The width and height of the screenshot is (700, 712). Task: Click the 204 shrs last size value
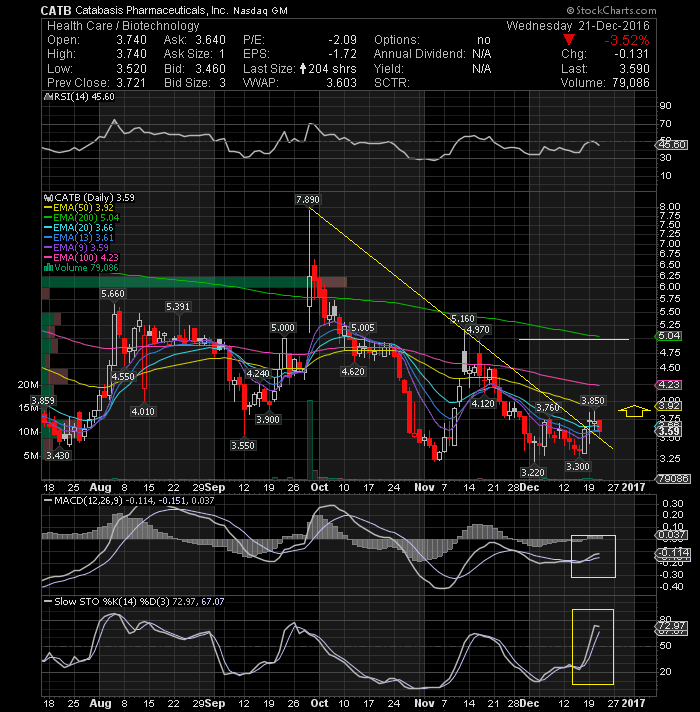(332, 69)
